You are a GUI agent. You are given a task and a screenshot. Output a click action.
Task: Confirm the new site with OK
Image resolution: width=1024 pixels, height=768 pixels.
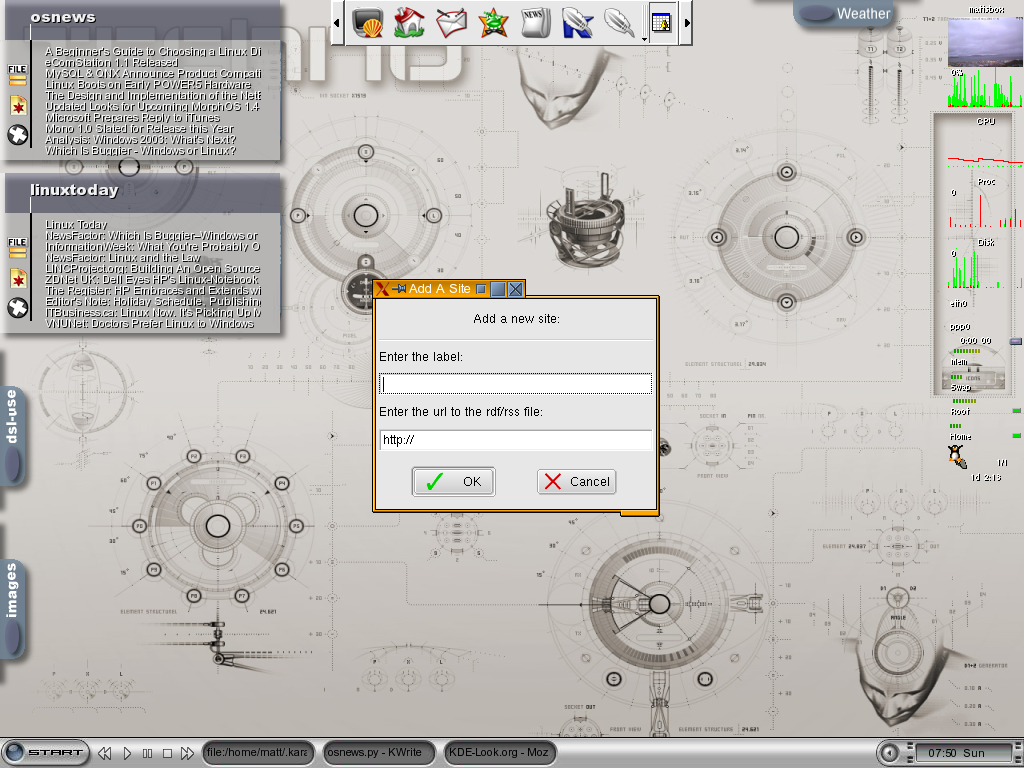point(453,482)
